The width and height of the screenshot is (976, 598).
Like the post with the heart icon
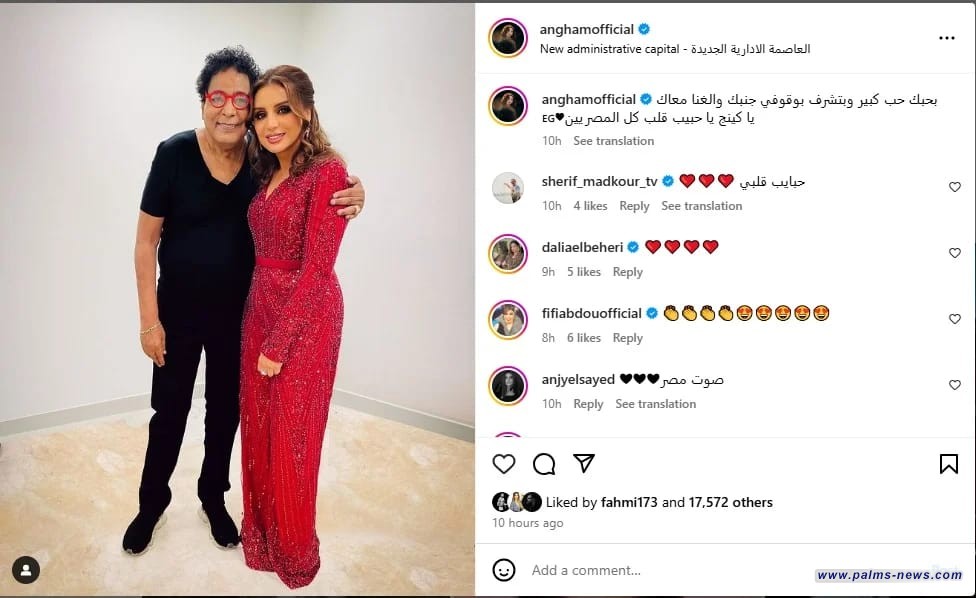(x=504, y=464)
